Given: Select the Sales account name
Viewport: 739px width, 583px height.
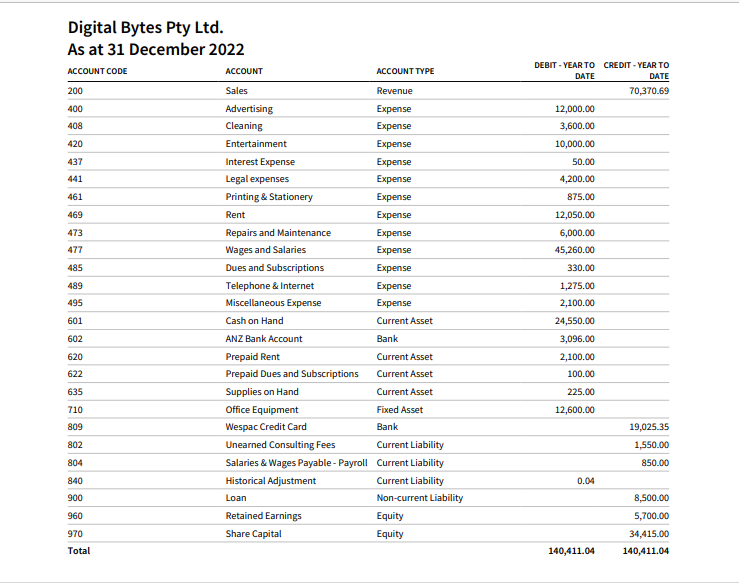Looking at the screenshot, I should click(237, 91).
